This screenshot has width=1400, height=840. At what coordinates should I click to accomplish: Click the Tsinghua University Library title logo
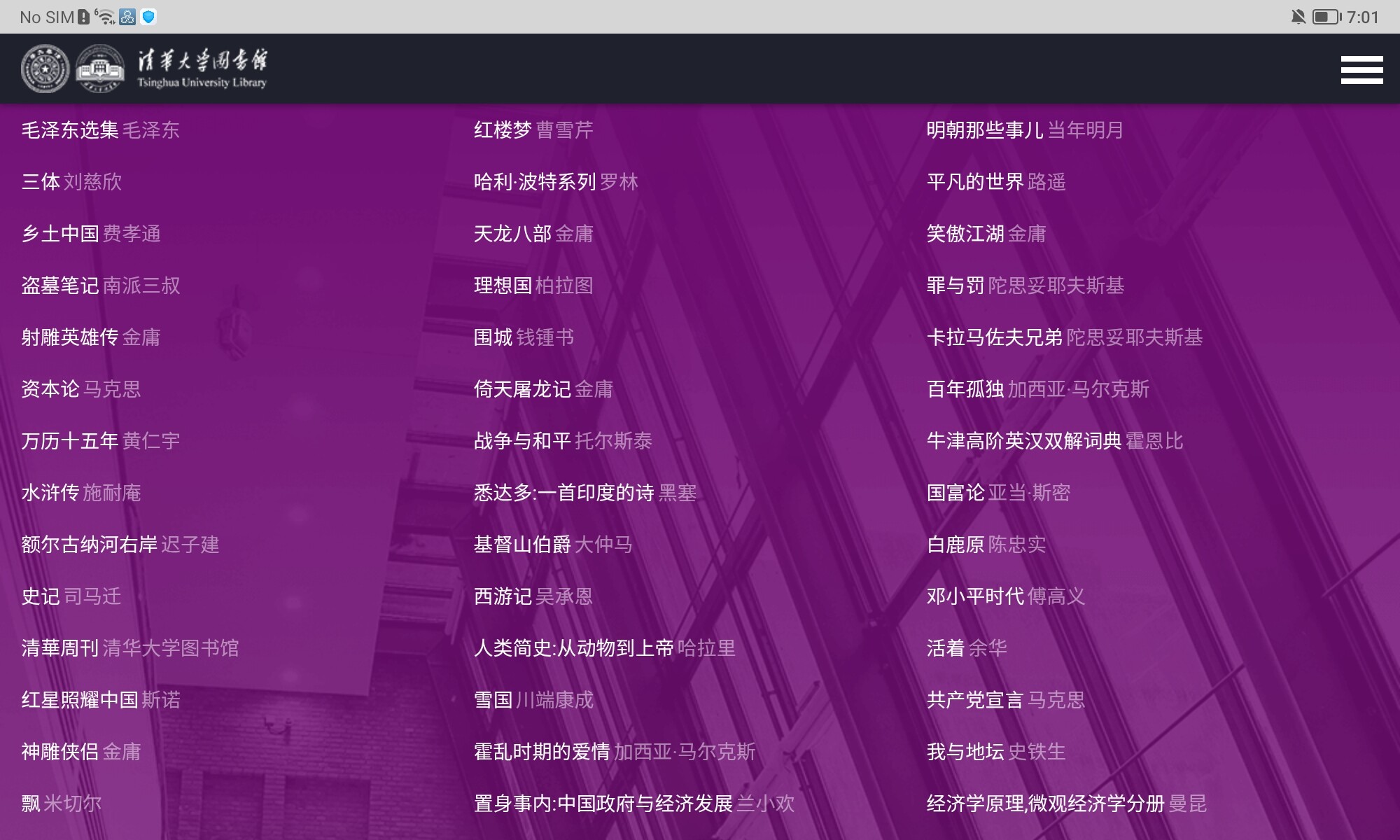click(x=202, y=69)
